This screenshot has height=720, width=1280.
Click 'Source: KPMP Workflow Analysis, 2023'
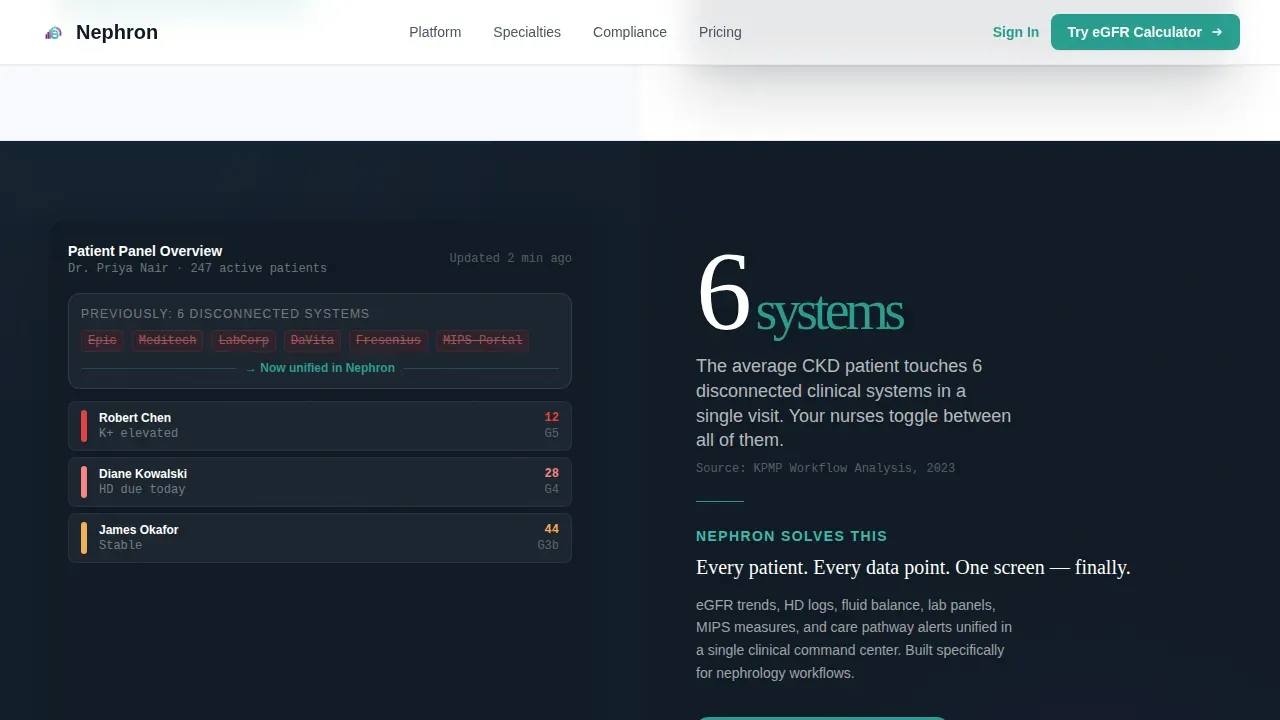(x=825, y=468)
